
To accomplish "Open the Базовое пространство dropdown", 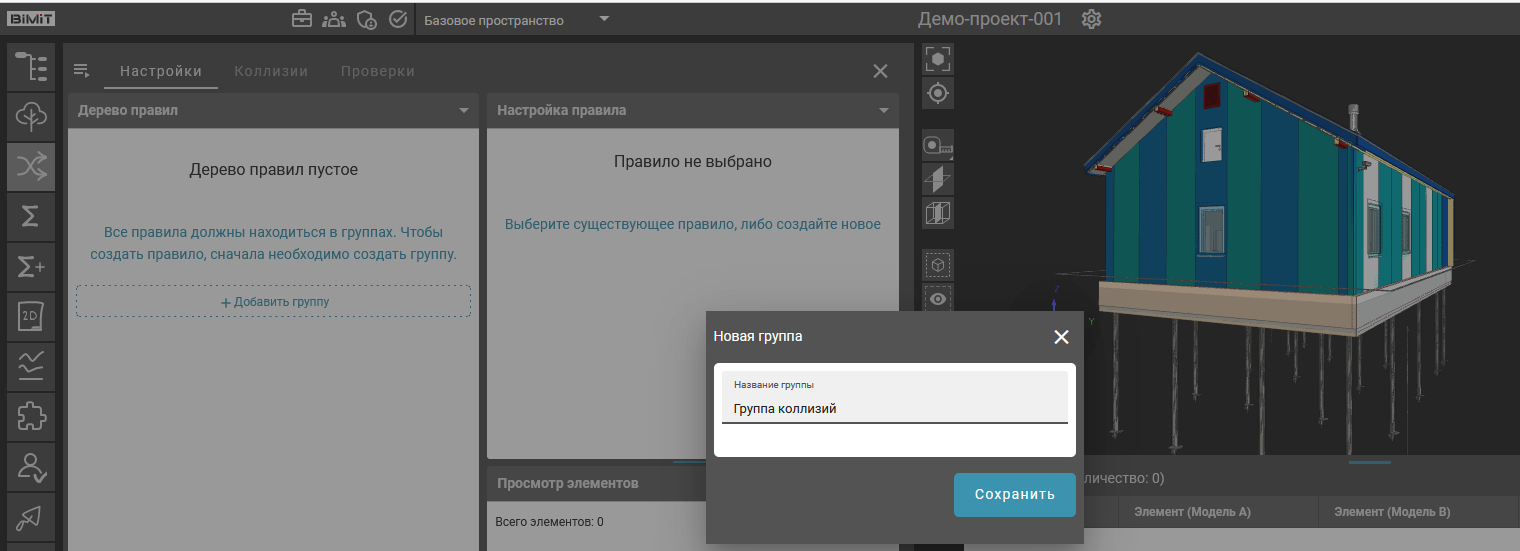I will pos(516,20).
